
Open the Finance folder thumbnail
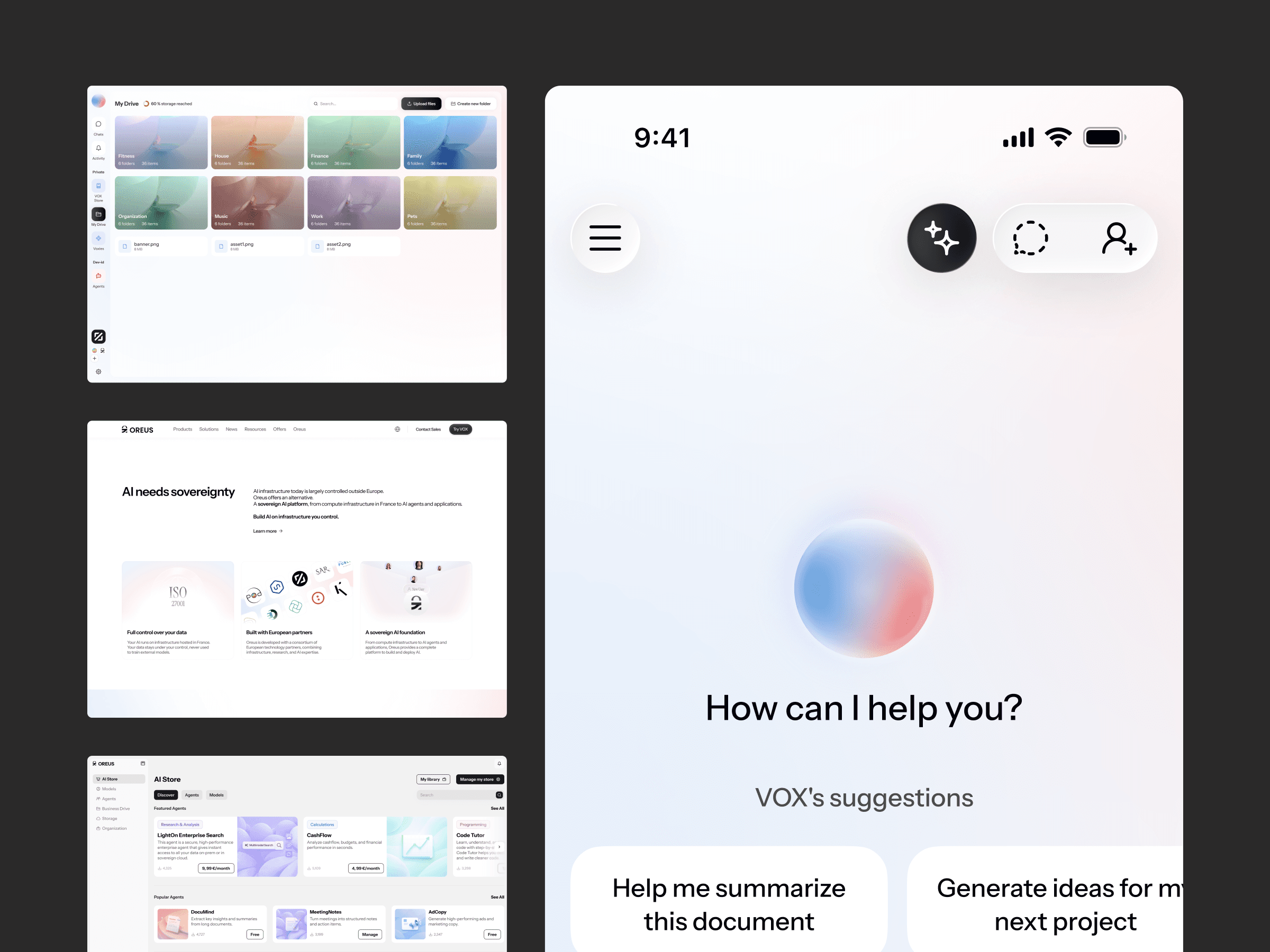[x=353, y=142]
